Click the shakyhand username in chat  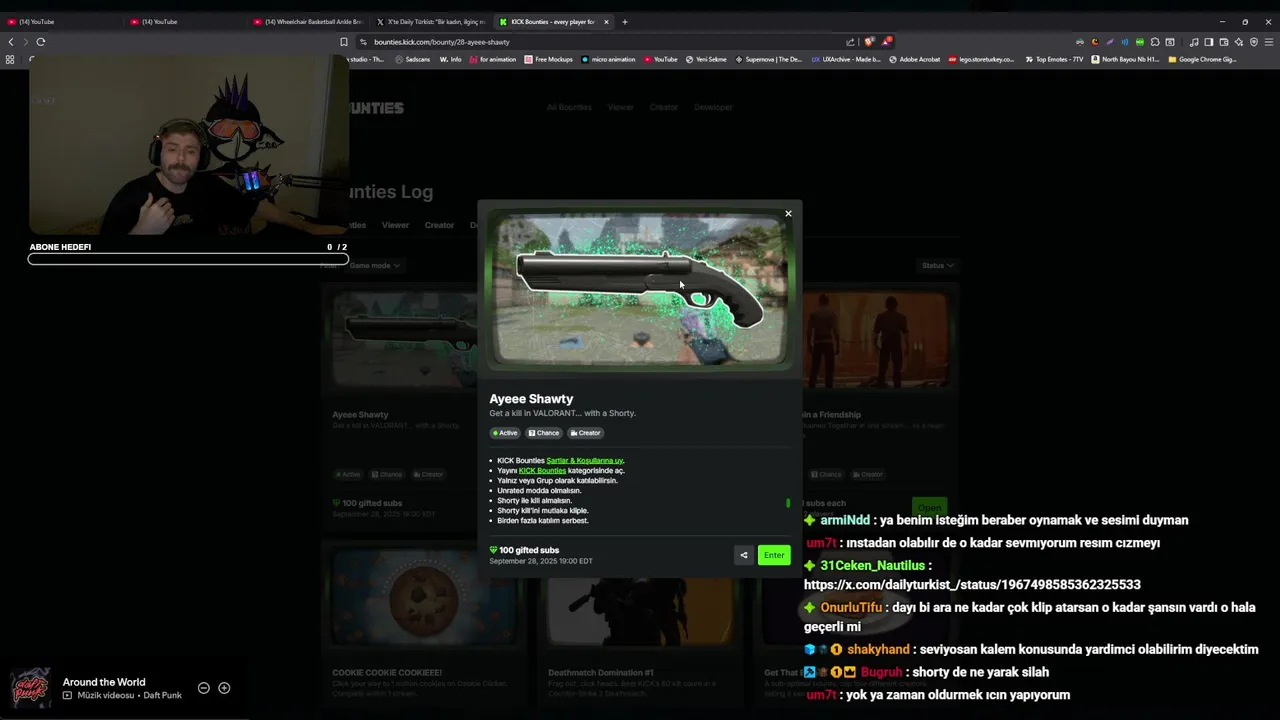coord(878,650)
